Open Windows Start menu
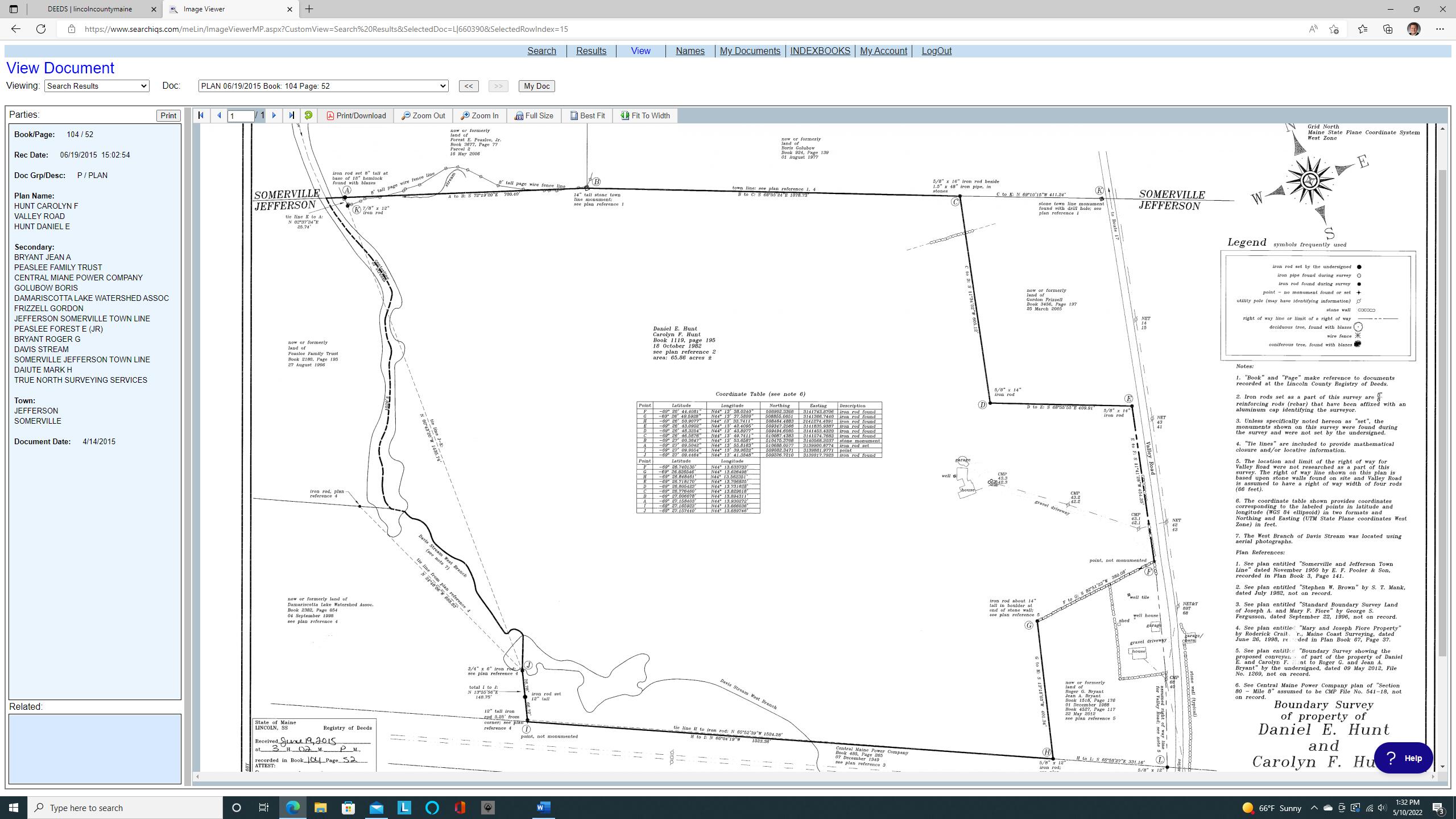 point(14,808)
